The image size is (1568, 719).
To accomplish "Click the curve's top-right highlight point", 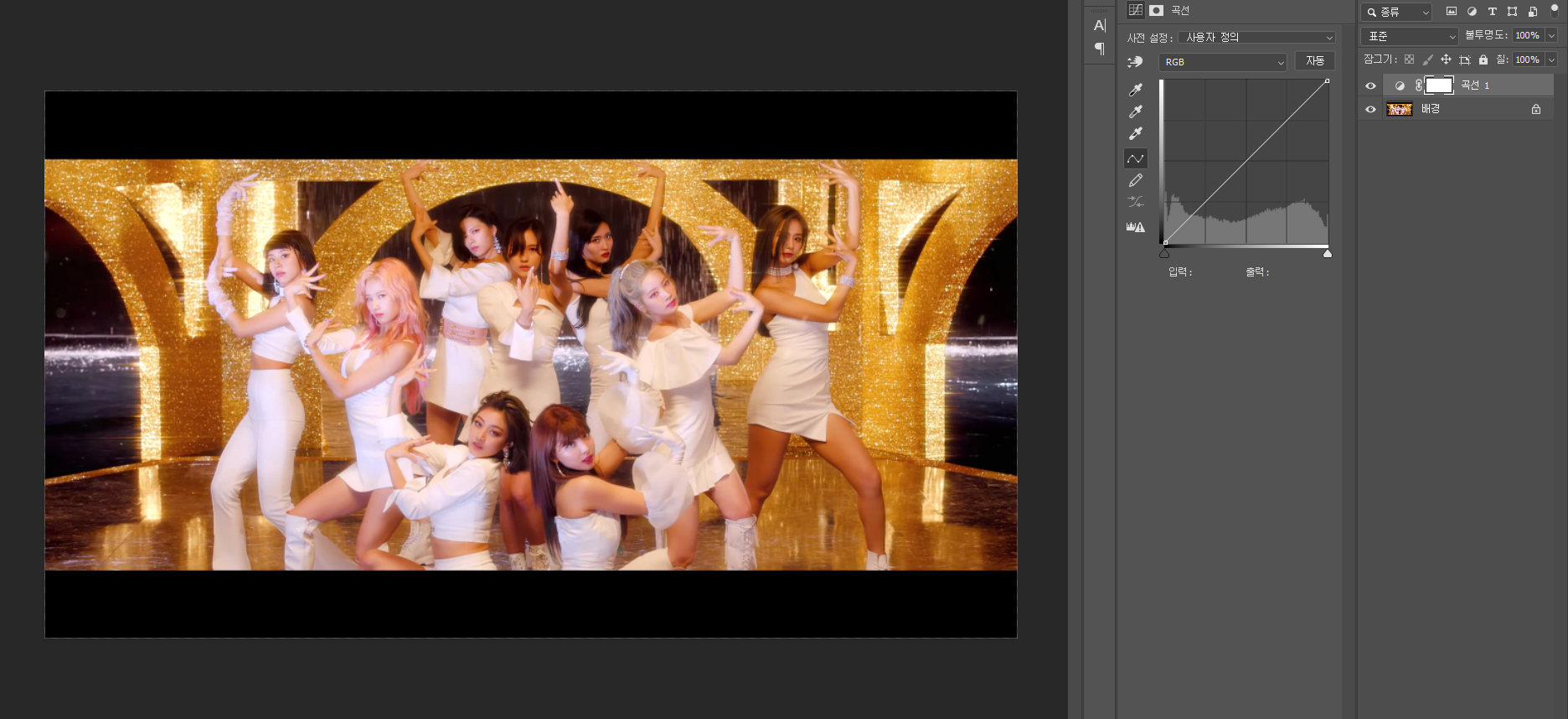I will (1327, 81).
